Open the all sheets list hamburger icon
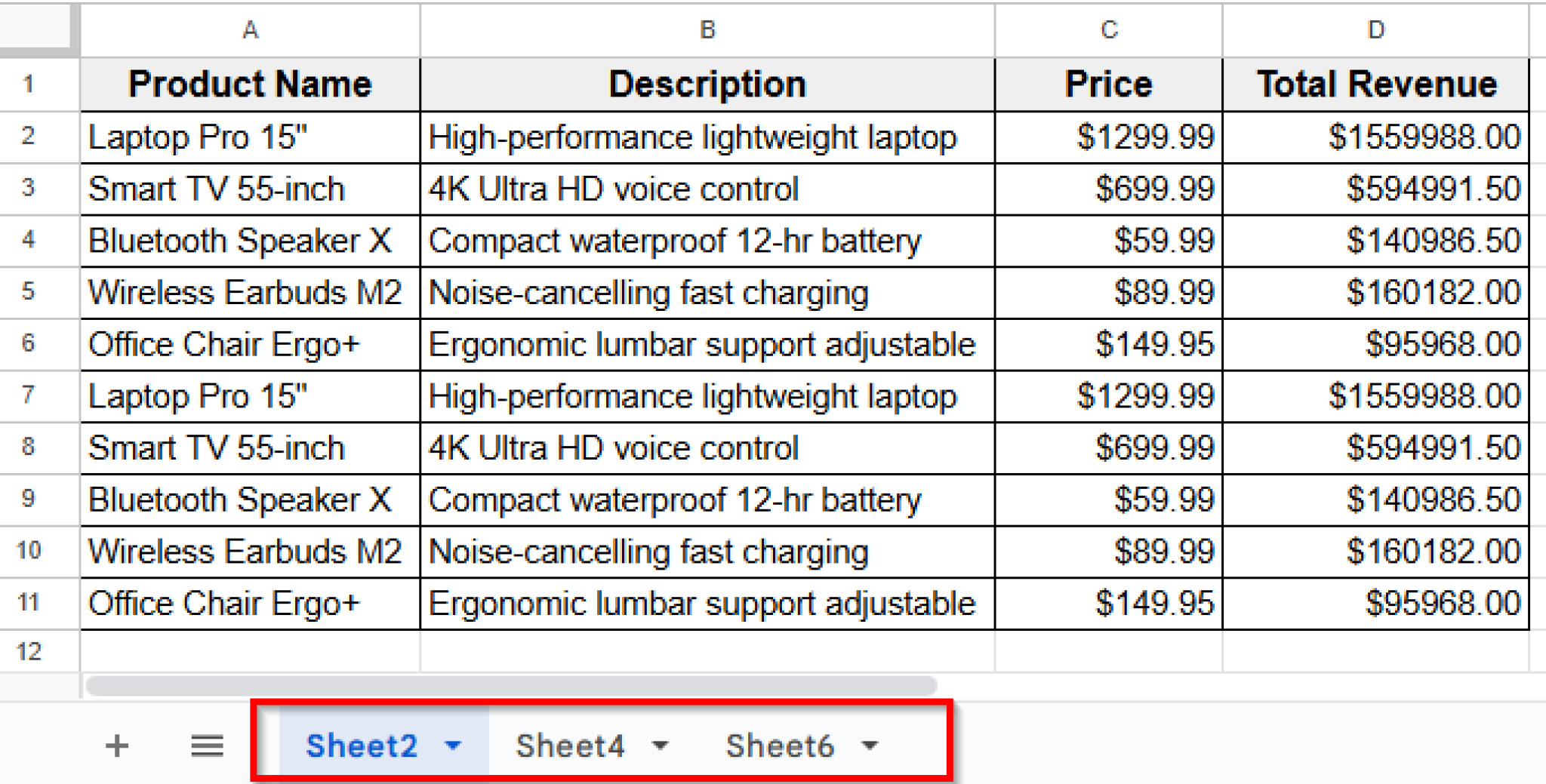Viewport: 1546px width, 784px height. (206, 746)
